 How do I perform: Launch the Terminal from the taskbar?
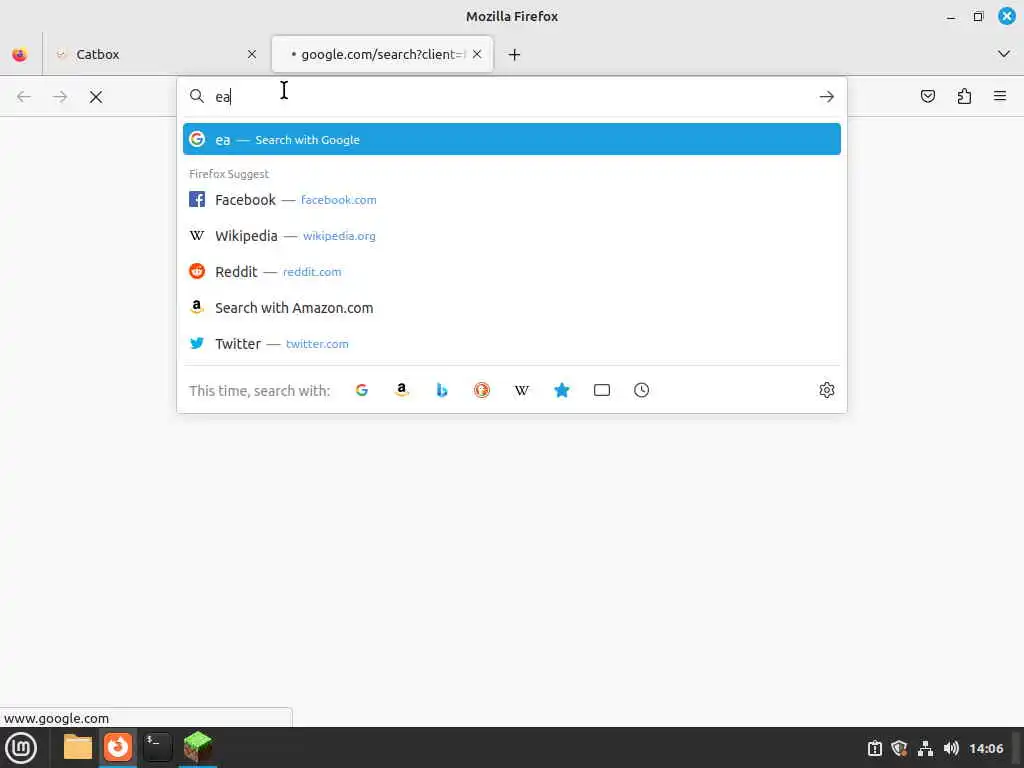(x=157, y=747)
